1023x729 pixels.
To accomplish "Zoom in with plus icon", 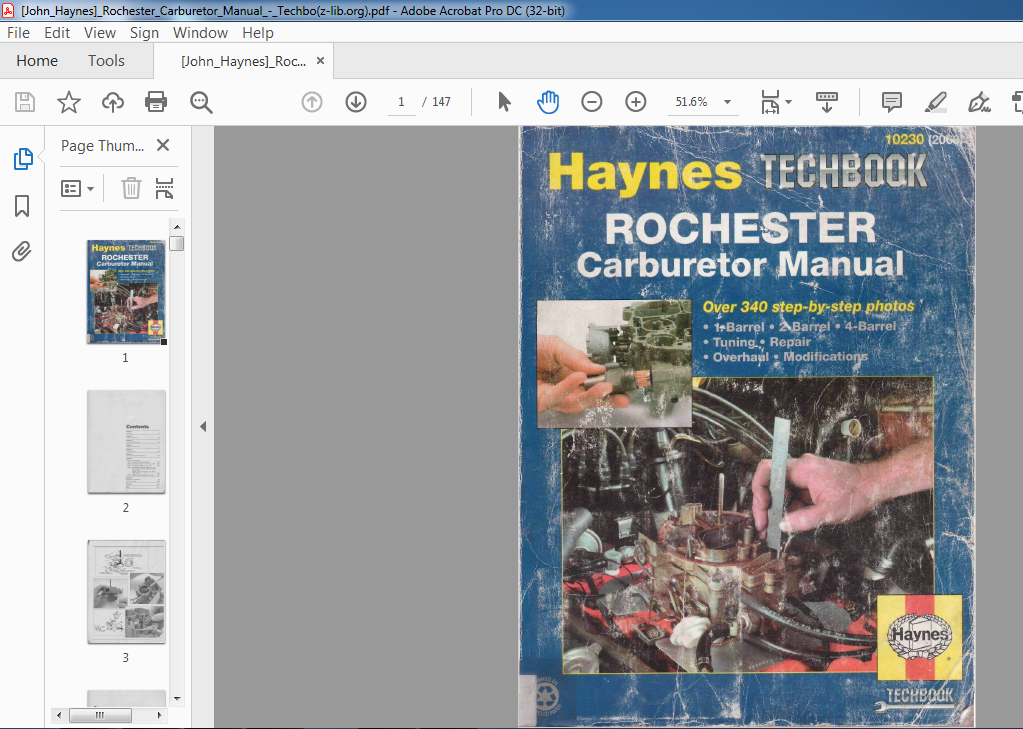I will tap(635, 102).
